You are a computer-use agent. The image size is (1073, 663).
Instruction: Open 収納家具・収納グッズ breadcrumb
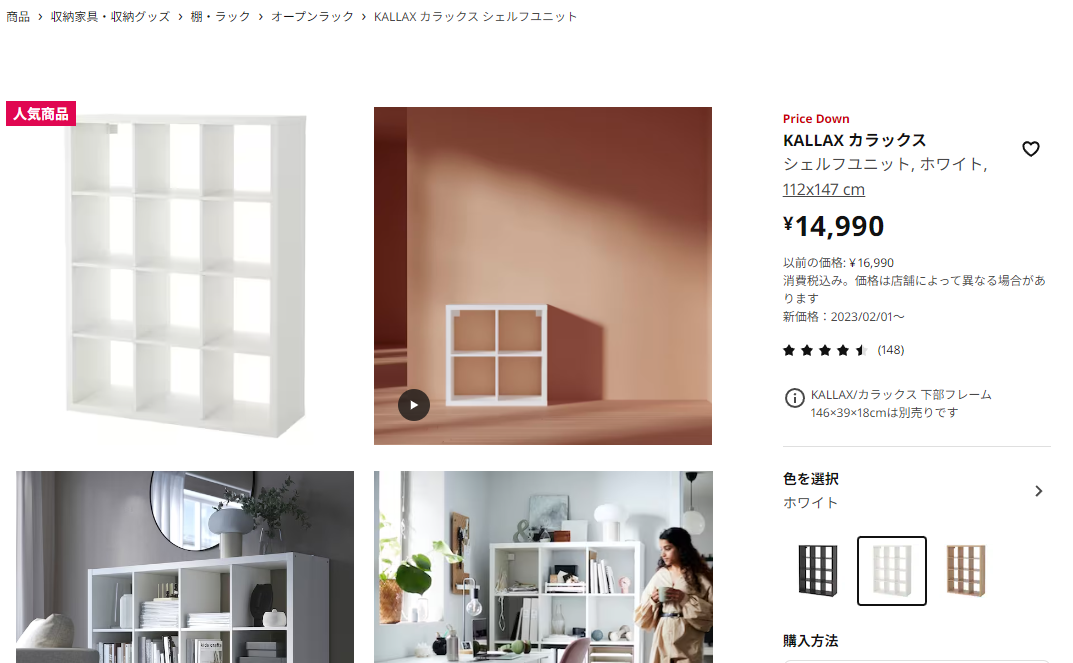point(110,16)
